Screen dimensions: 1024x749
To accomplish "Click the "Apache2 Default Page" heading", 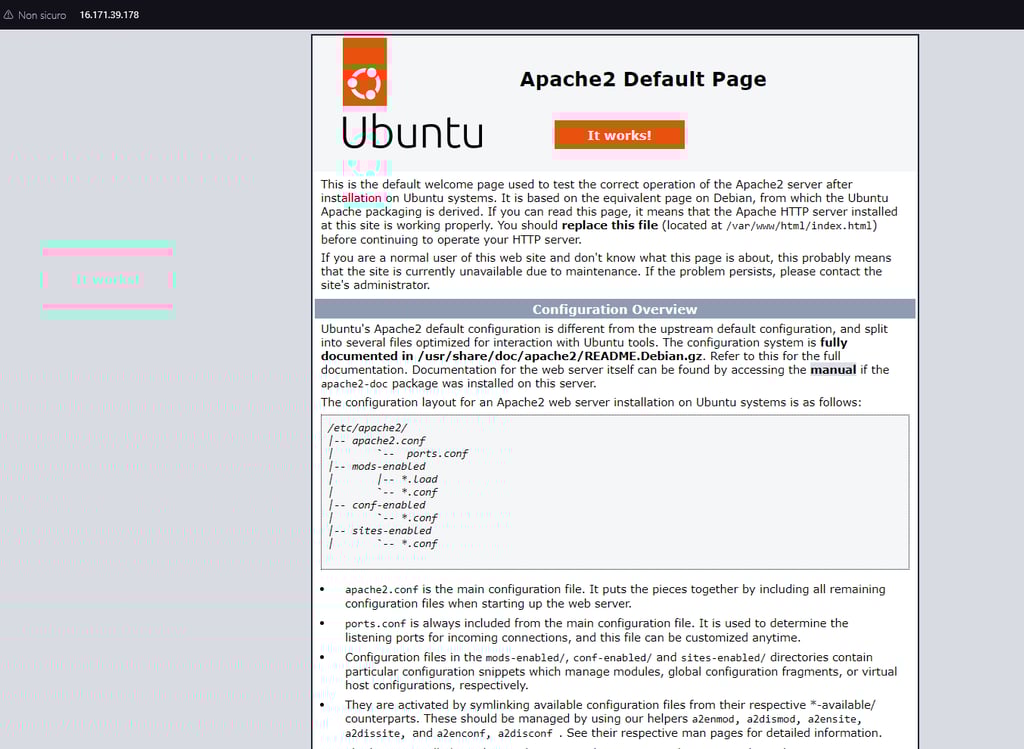I will click(643, 79).
